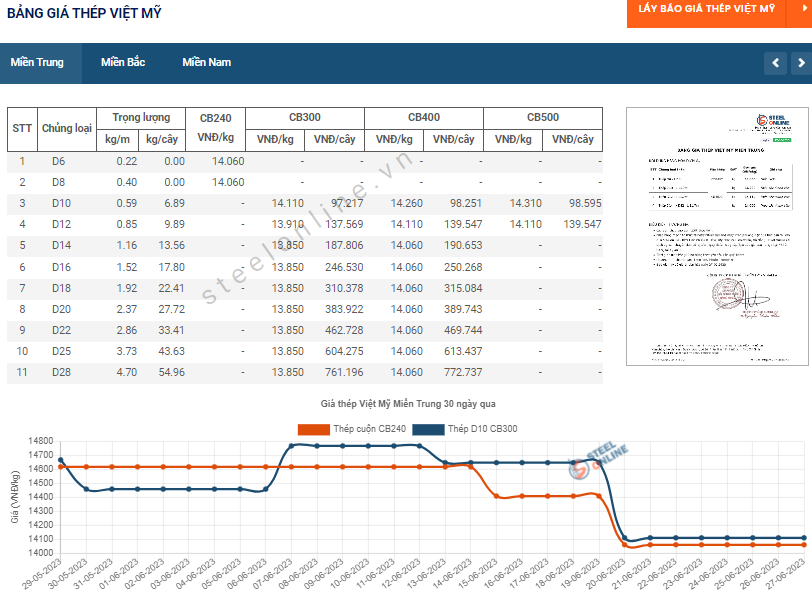Click the D10 CB300 point on 29-05-2023
812x597 pixels.
point(61,460)
